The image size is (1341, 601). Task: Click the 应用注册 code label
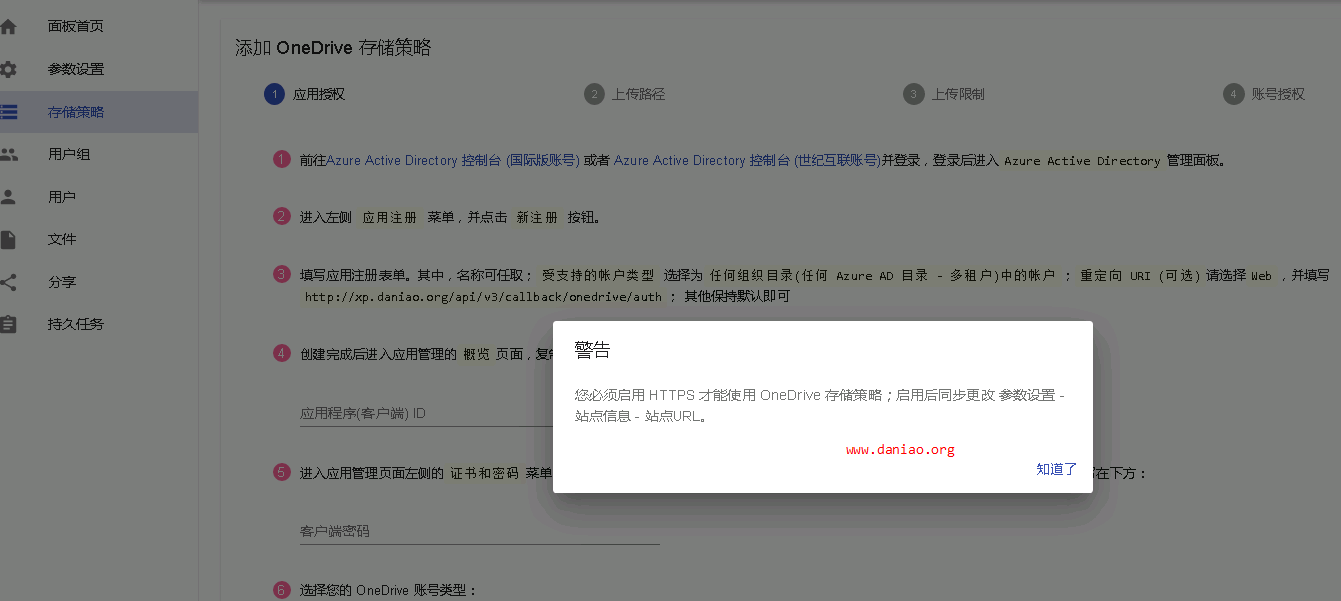[389, 218]
